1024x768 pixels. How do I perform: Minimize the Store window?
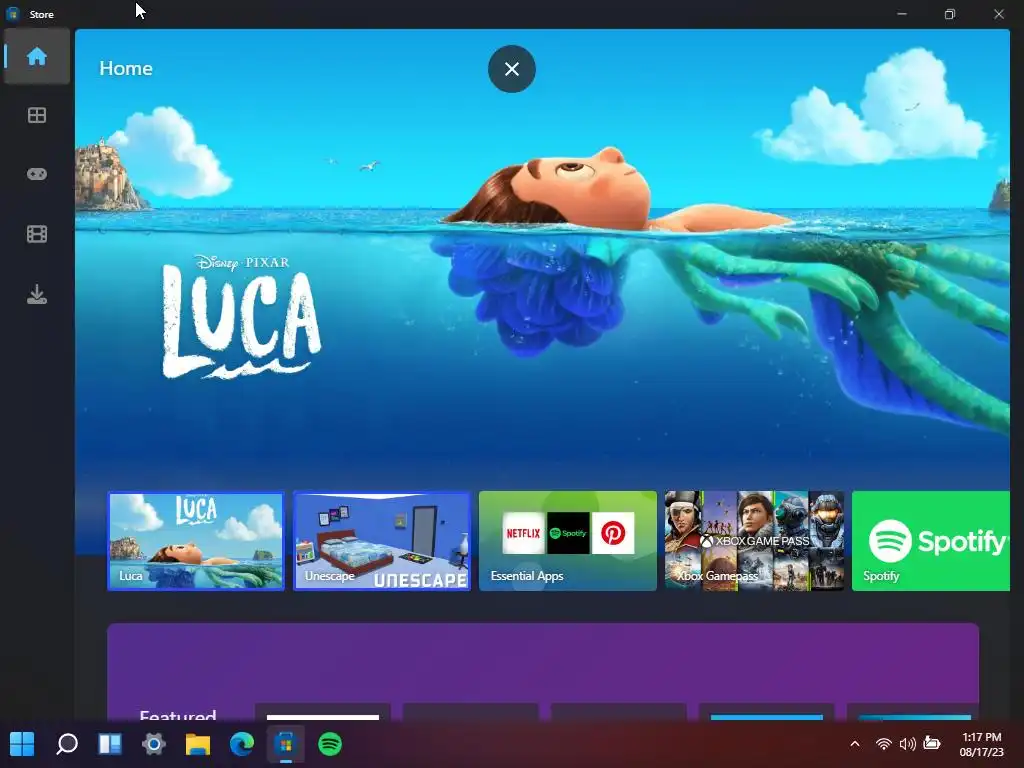pyautogui.click(x=902, y=14)
